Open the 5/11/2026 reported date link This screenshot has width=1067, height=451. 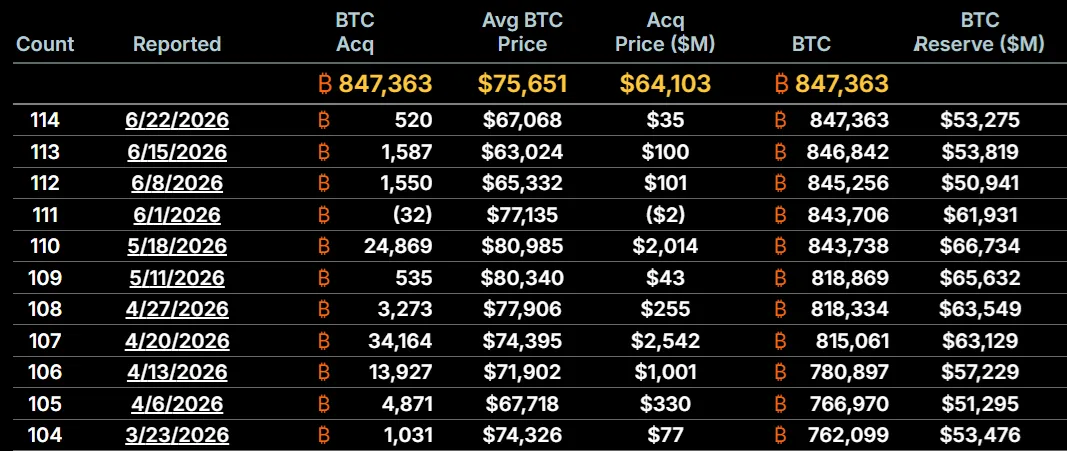[177, 278]
